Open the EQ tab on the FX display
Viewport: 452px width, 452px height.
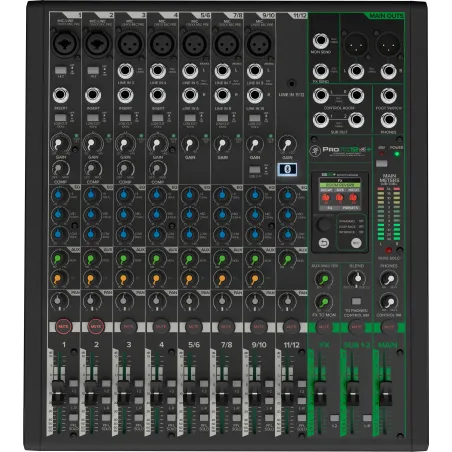click(x=330, y=208)
